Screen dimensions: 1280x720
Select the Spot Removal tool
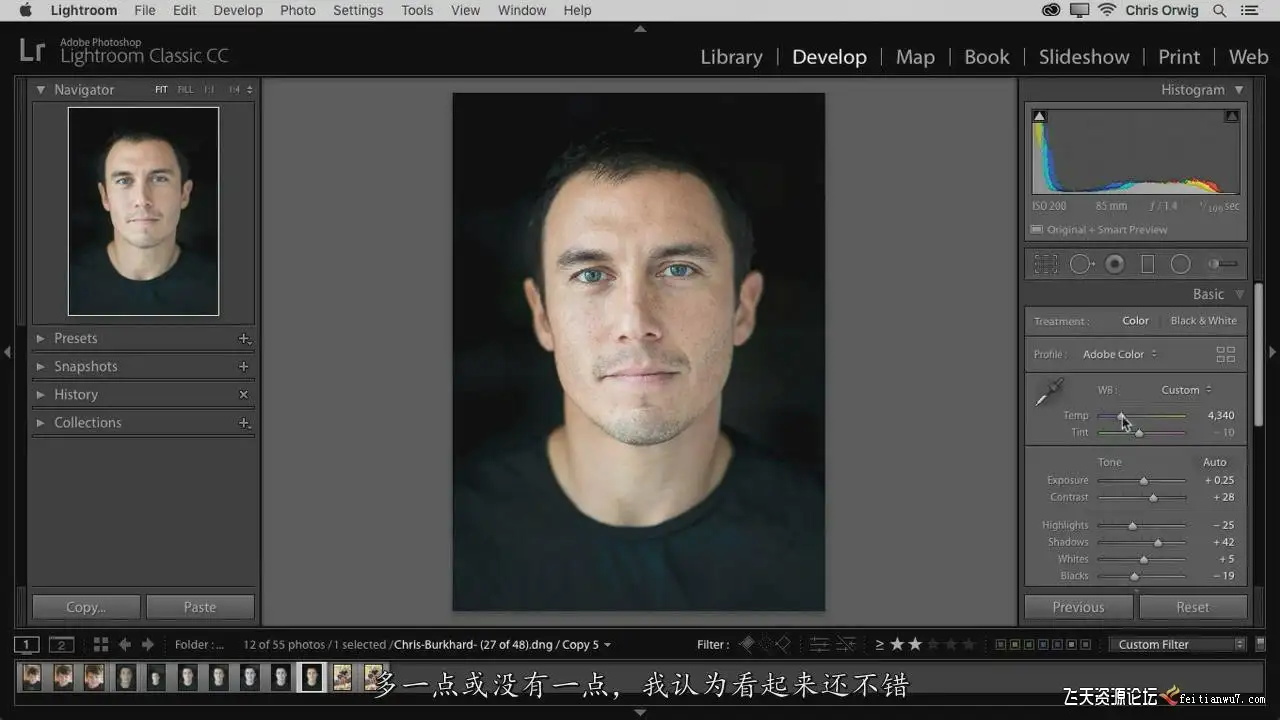[1081, 264]
